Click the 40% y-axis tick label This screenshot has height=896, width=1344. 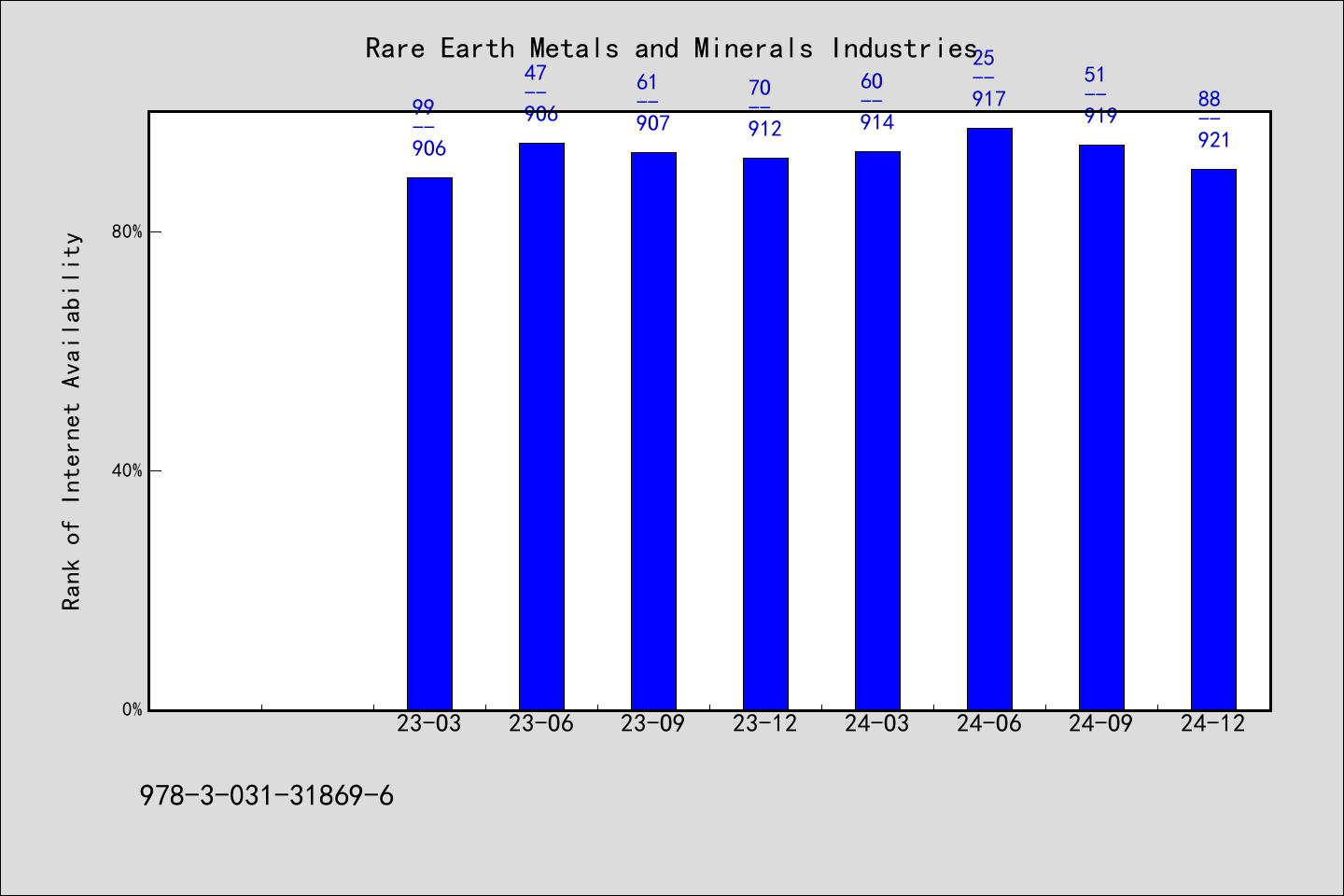tap(127, 470)
